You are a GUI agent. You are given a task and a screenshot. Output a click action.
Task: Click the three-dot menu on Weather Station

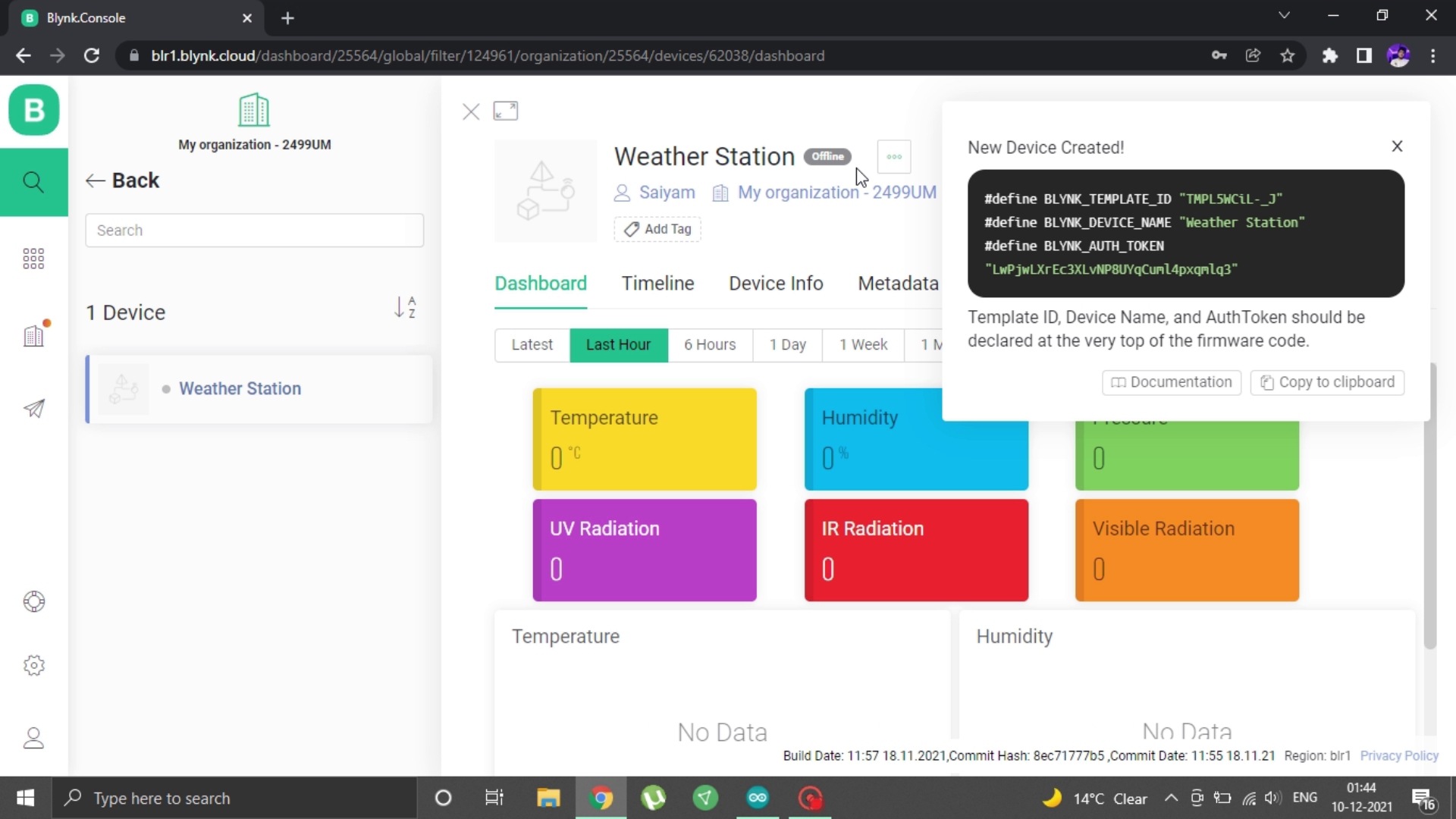(x=893, y=156)
